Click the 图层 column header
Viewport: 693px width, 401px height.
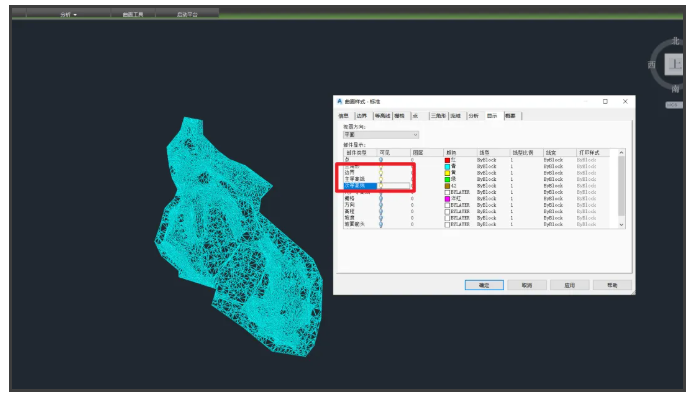point(426,153)
